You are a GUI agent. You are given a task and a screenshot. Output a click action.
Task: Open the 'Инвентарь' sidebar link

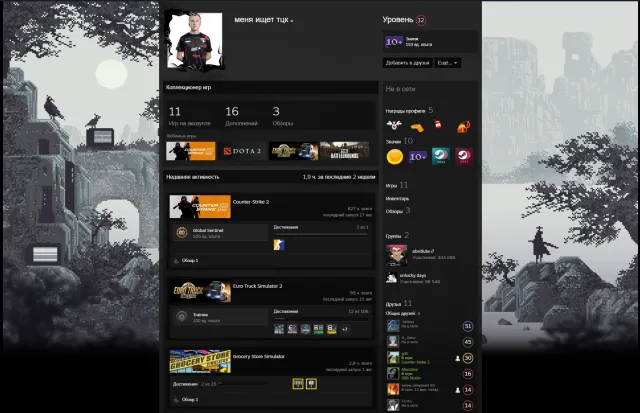pyautogui.click(x=398, y=199)
